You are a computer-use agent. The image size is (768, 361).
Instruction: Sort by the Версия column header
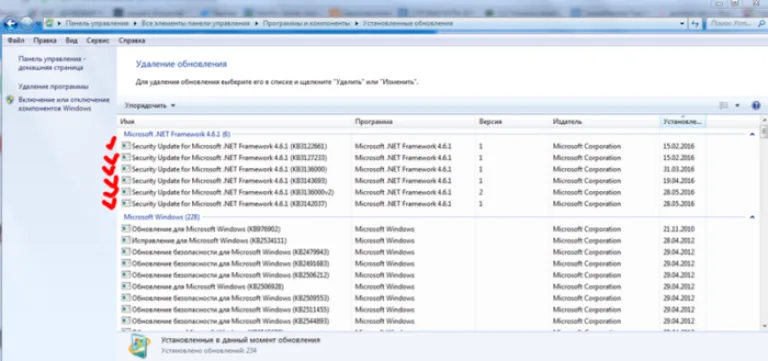(512, 121)
